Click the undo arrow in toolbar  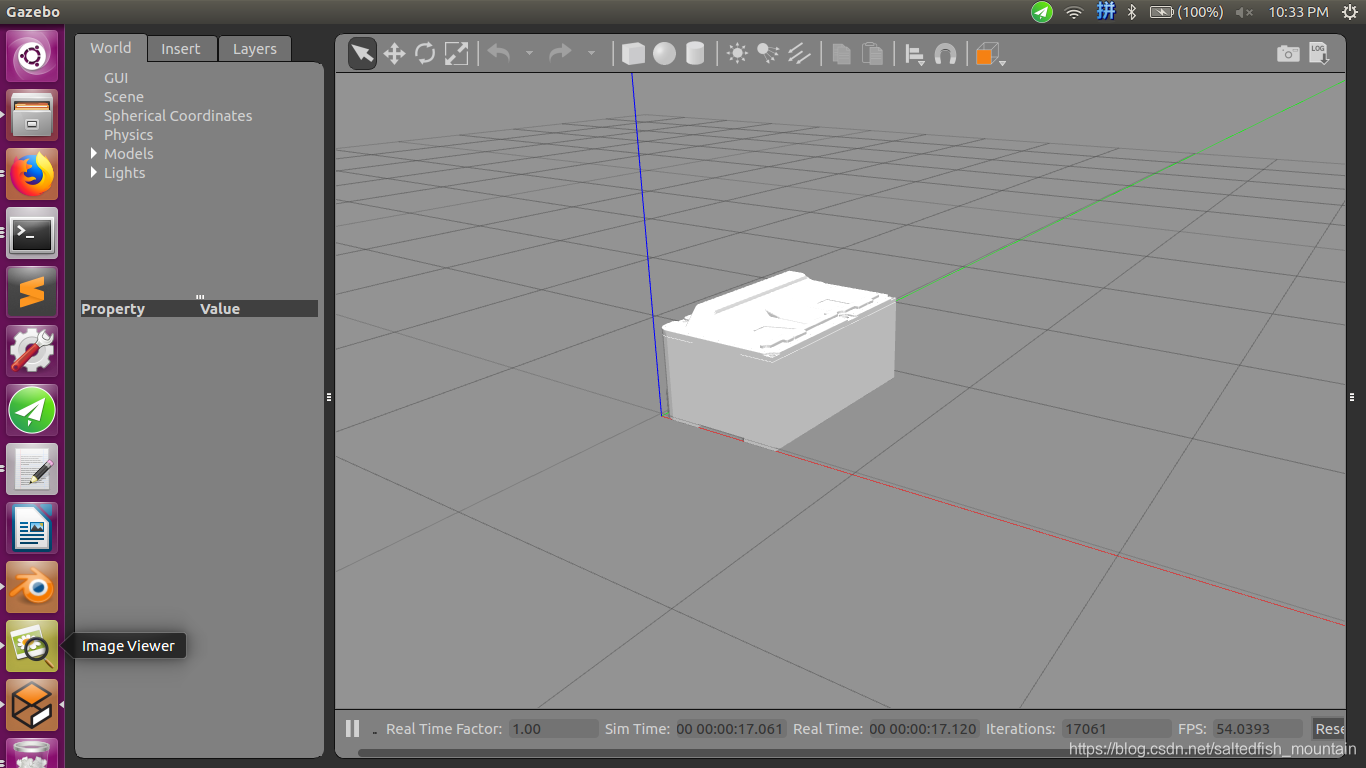[499, 53]
